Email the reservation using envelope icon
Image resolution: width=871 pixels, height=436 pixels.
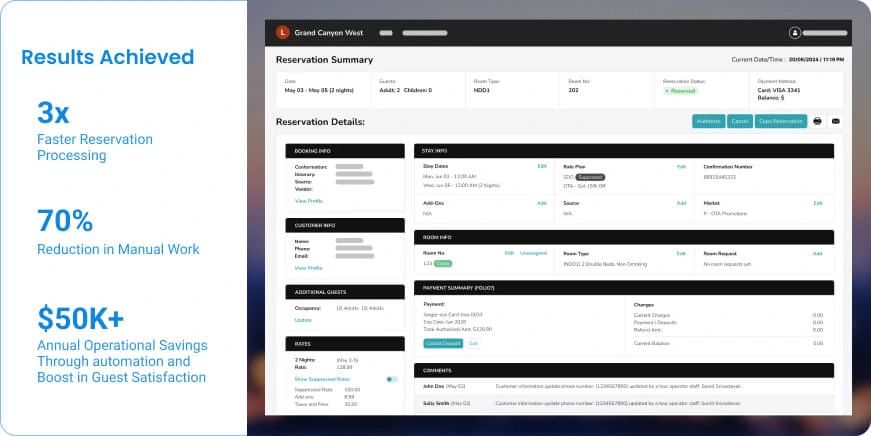(x=835, y=121)
